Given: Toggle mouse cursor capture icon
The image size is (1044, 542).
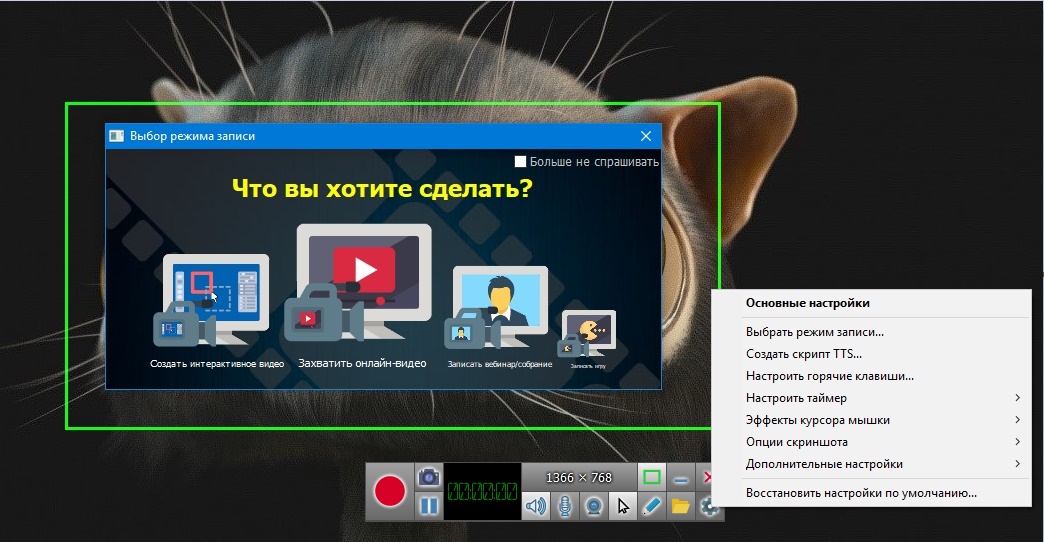Looking at the screenshot, I should [x=623, y=506].
